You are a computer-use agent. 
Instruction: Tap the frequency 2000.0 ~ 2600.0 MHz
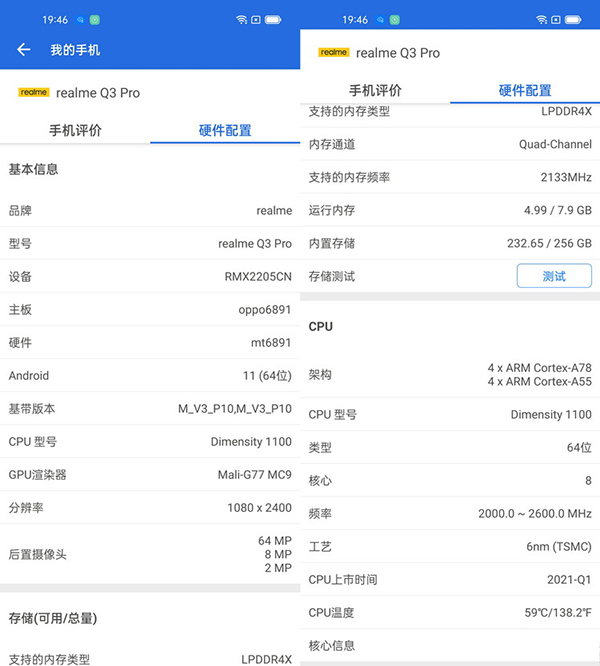point(535,514)
